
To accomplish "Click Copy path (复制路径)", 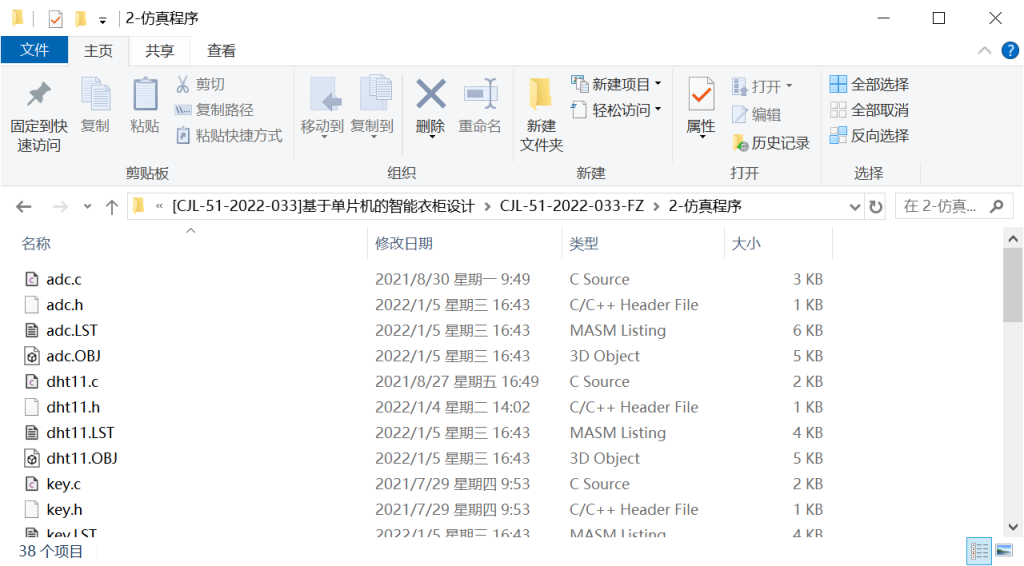I will 214,110.
